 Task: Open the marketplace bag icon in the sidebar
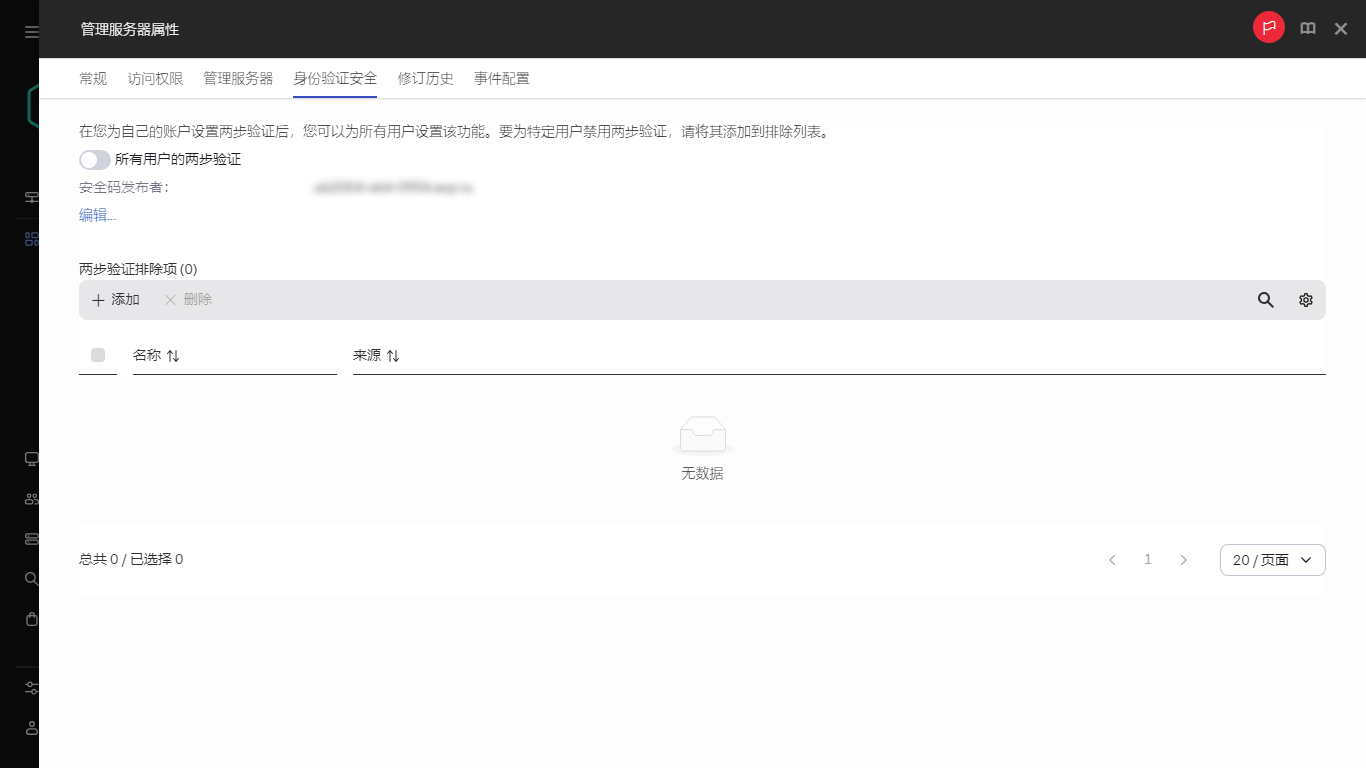(29, 619)
